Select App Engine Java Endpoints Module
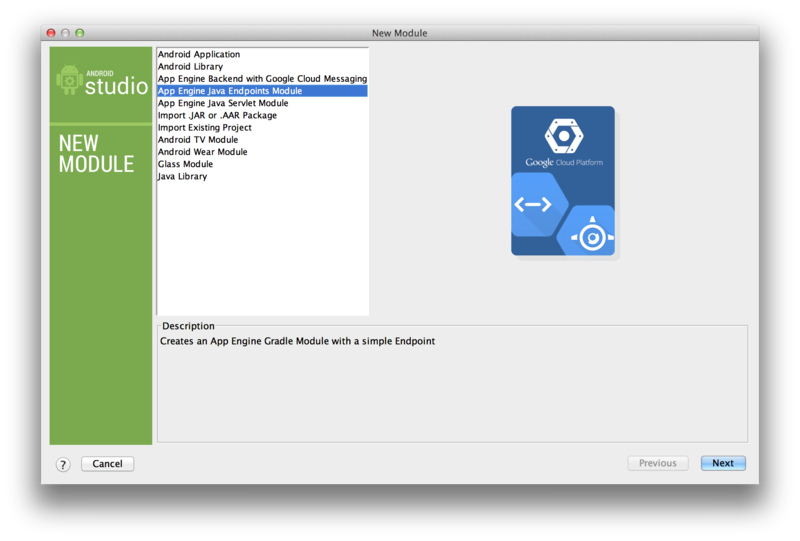 [x=262, y=91]
